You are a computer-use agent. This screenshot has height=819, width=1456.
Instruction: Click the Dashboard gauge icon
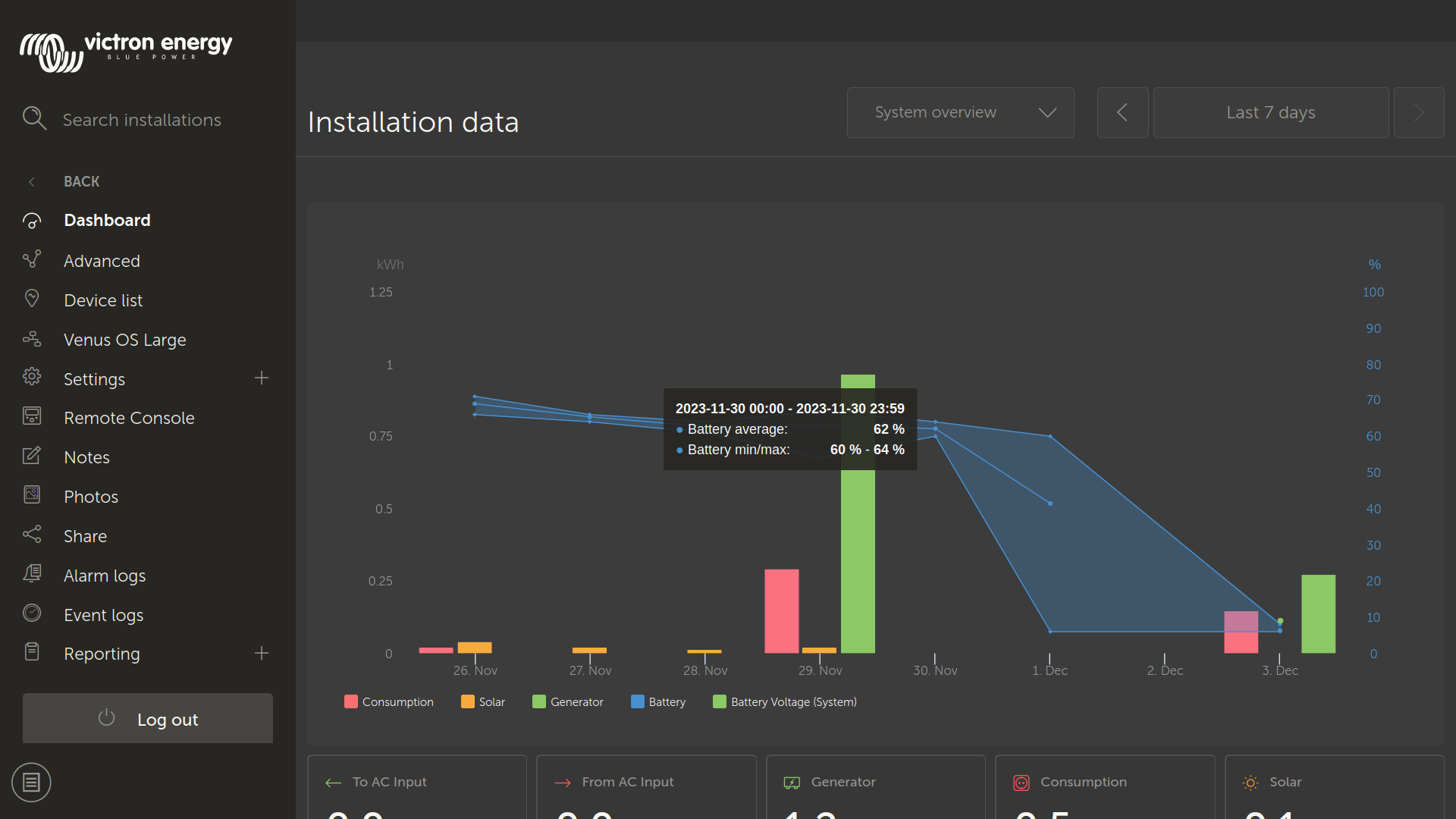click(32, 221)
